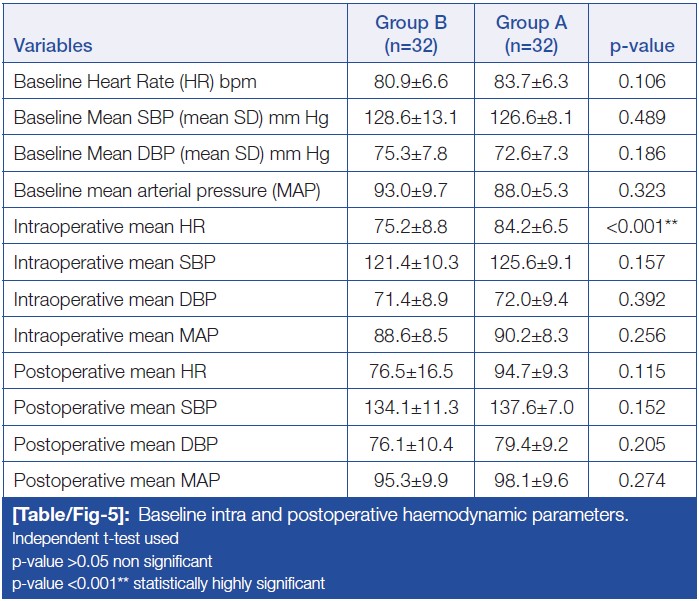
Task: Select the Intraoperative mean HR row label
Action: (109, 227)
